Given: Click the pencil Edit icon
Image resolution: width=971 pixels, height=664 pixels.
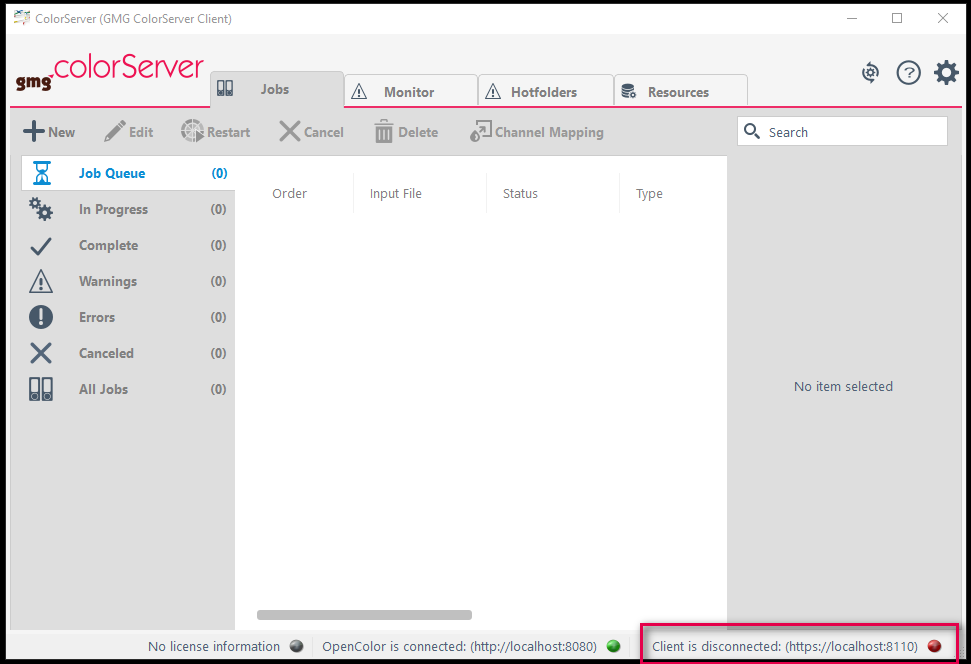Looking at the screenshot, I should [115, 131].
